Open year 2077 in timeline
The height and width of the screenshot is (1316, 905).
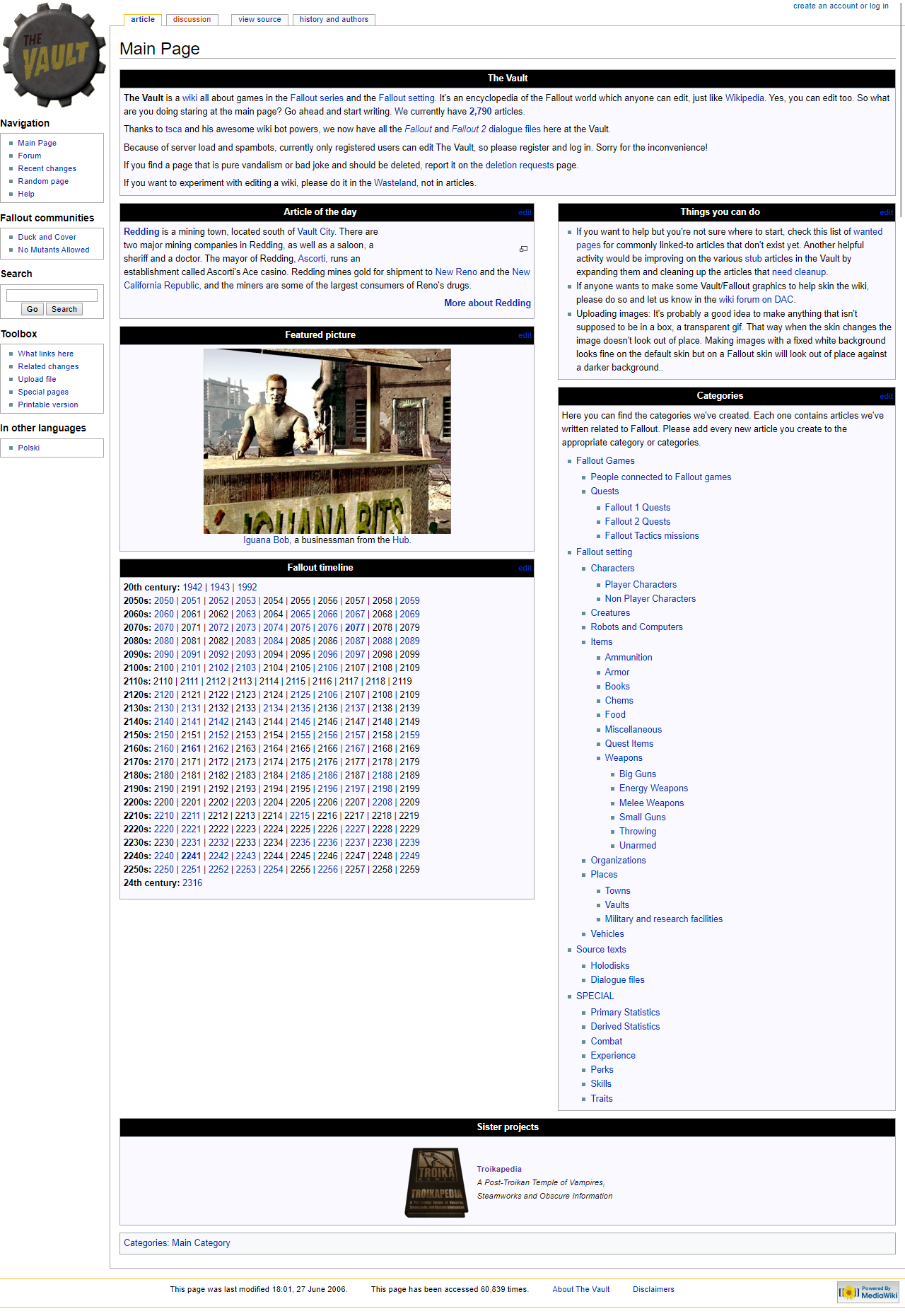click(355, 628)
